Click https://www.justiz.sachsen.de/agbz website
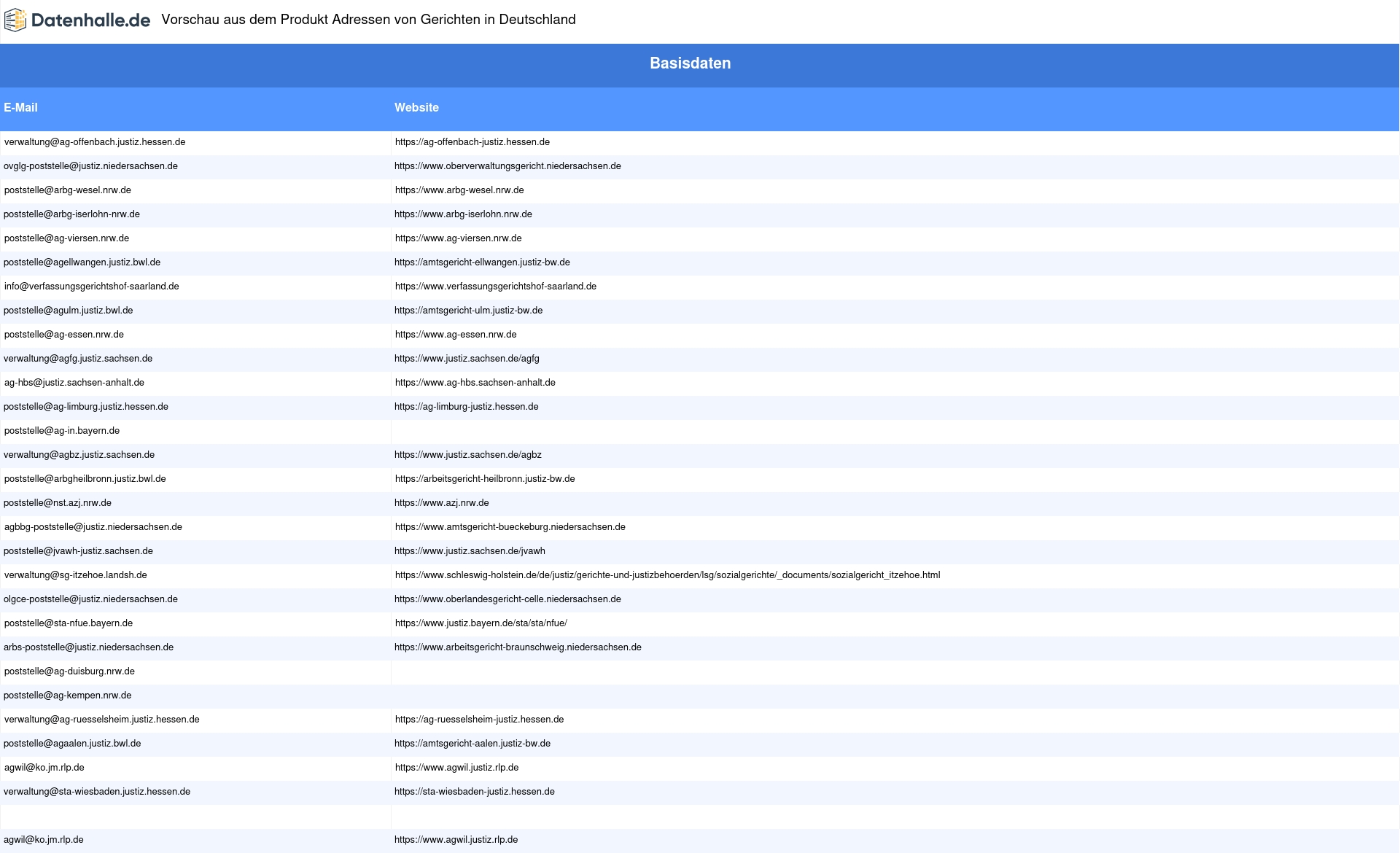 [468, 455]
